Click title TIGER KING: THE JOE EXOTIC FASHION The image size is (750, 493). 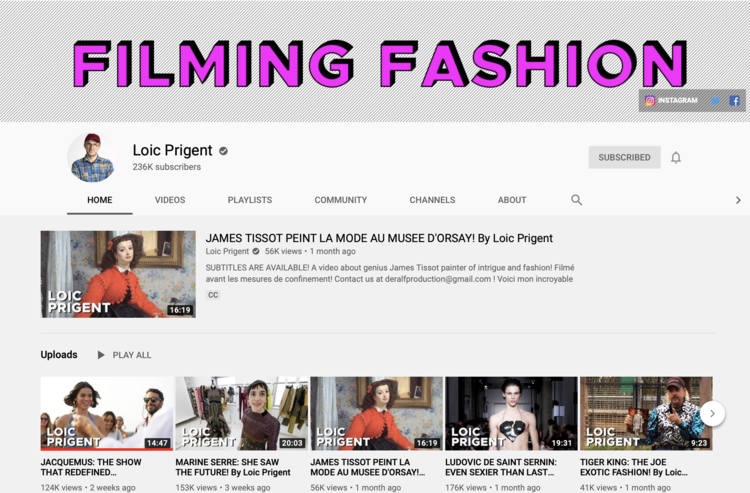(x=634, y=467)
